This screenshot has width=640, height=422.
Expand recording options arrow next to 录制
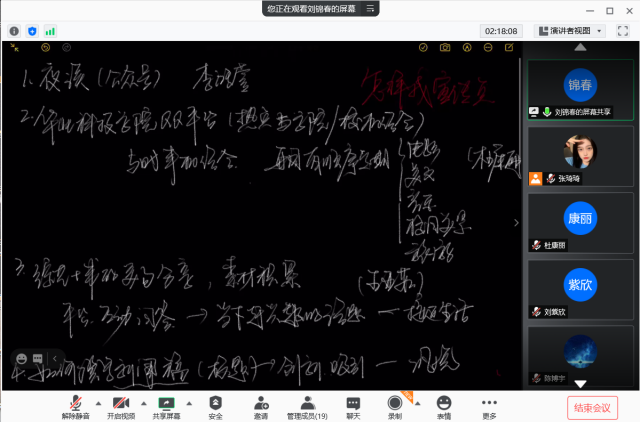pyautogui.click(x=417, y=404)
